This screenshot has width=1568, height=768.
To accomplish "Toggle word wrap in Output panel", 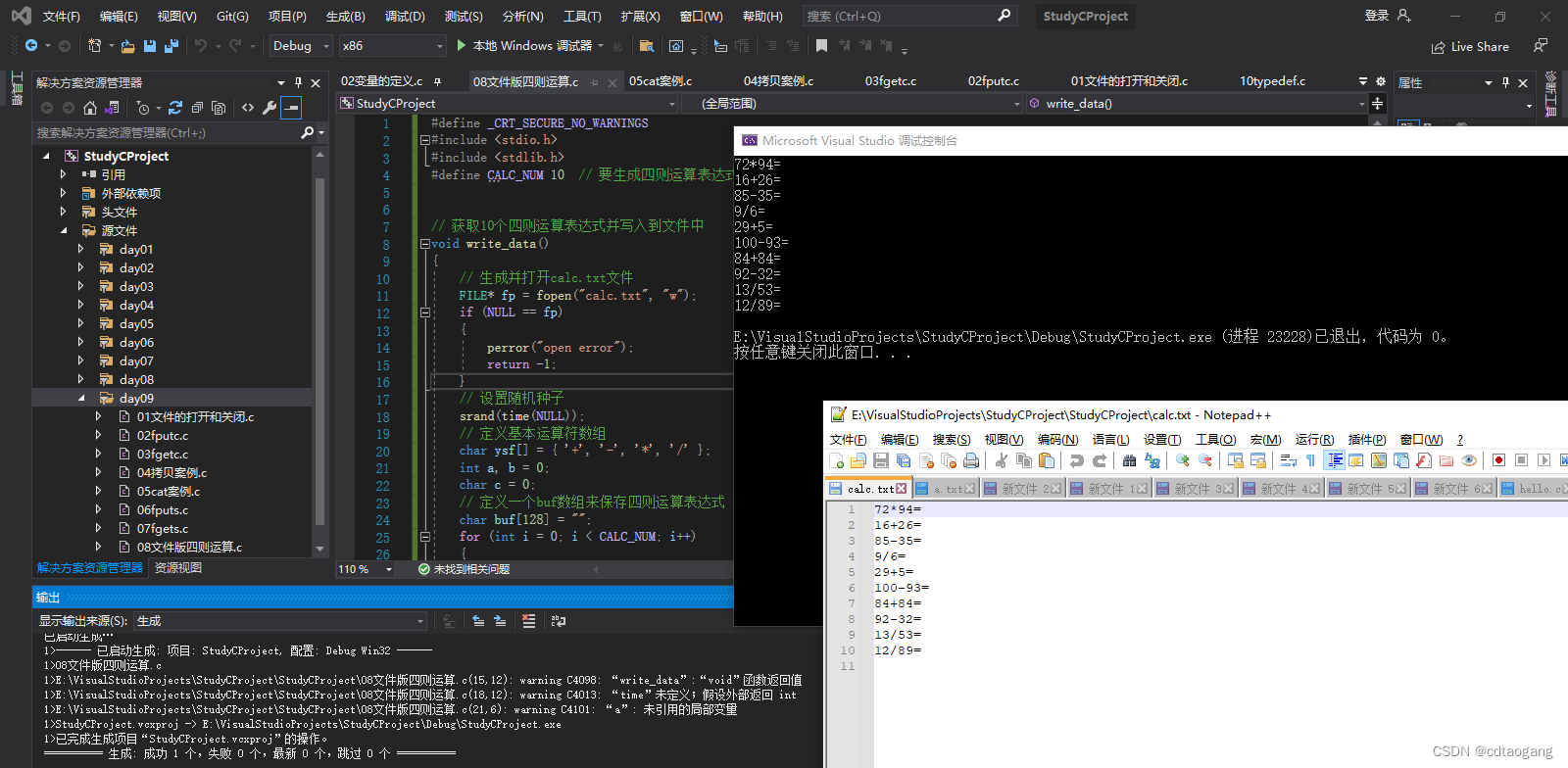I will pos(559,621).
